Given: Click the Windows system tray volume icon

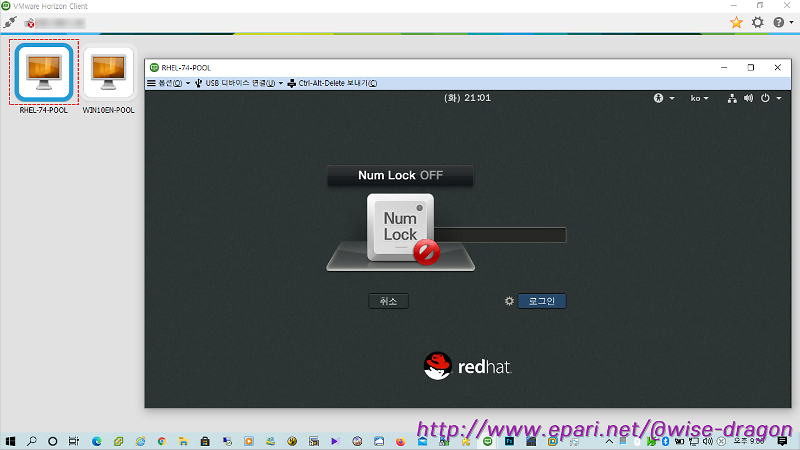Looking at the screenshot, I should [708, 441].
